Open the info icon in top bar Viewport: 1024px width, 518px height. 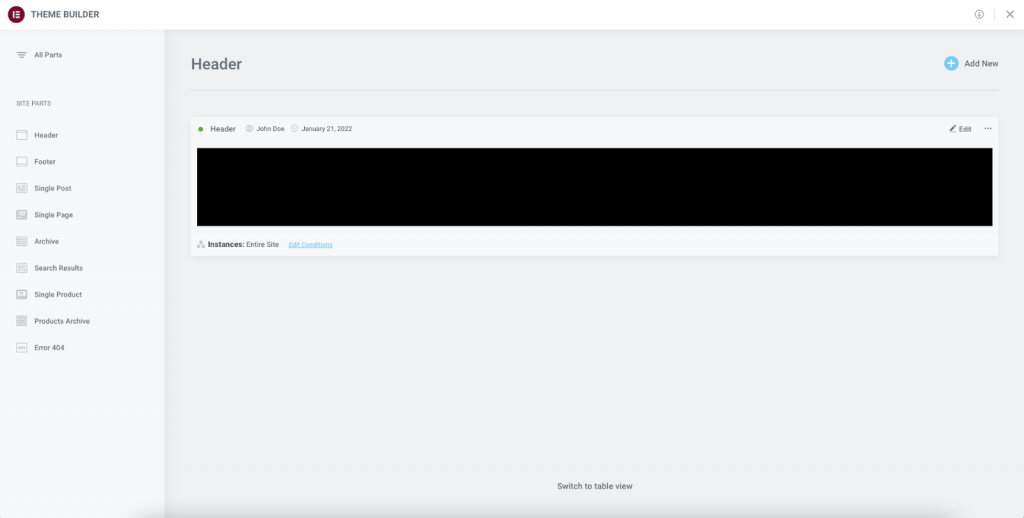[979, 14]
